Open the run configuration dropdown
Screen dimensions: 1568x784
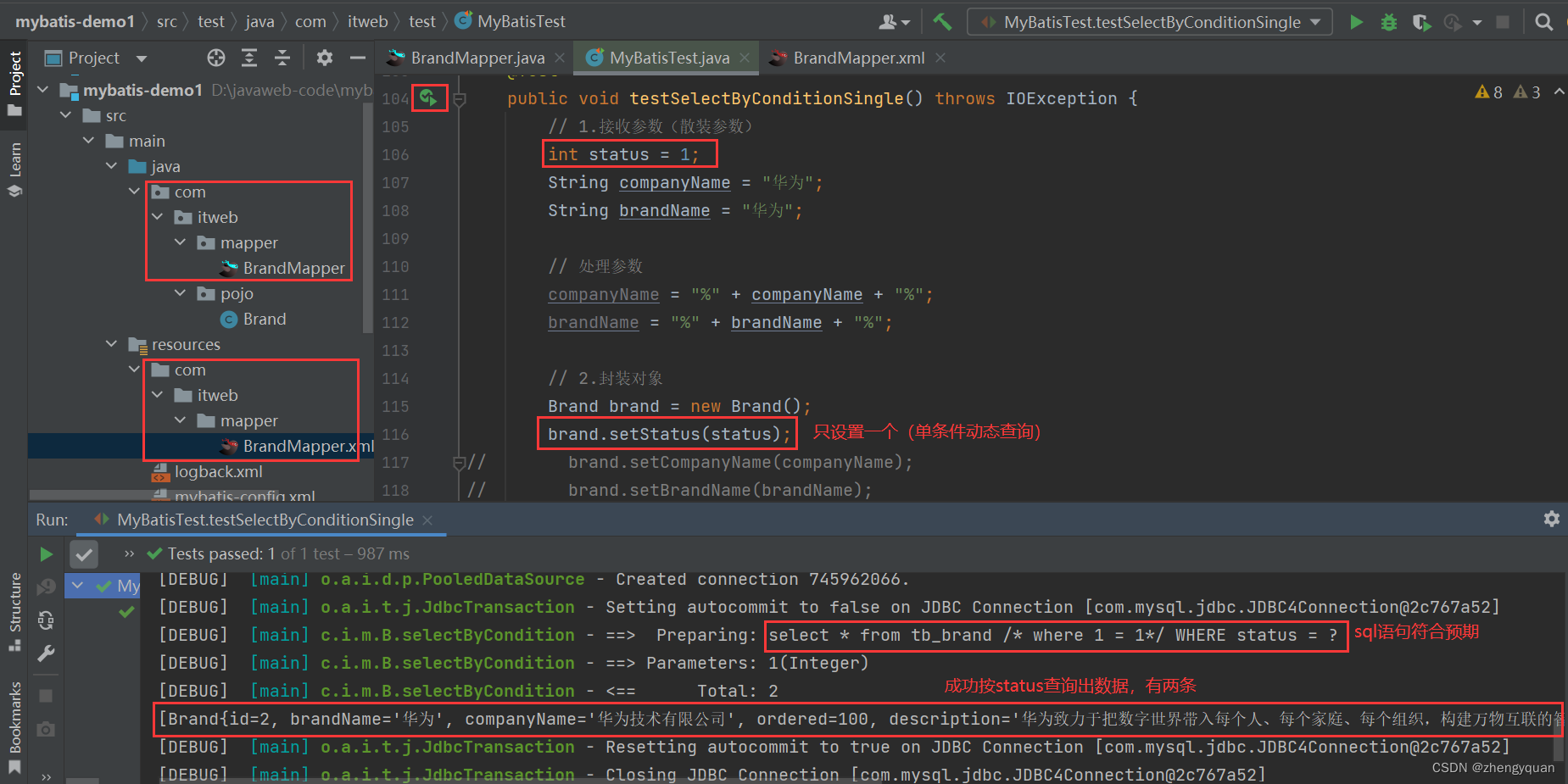click(x=1149, y=22)
